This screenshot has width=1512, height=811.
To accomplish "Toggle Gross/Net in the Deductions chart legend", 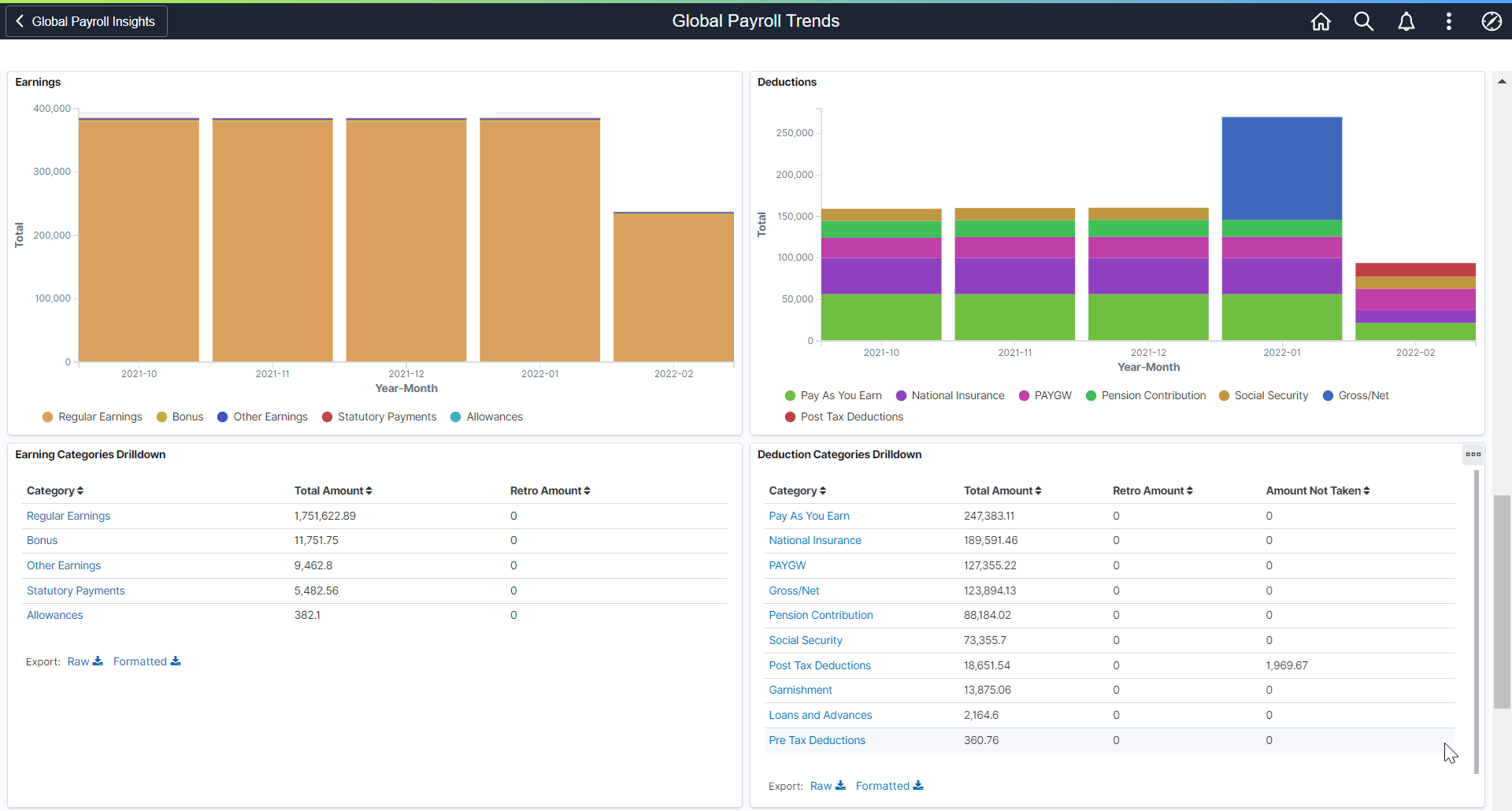I will (1357, 395).
